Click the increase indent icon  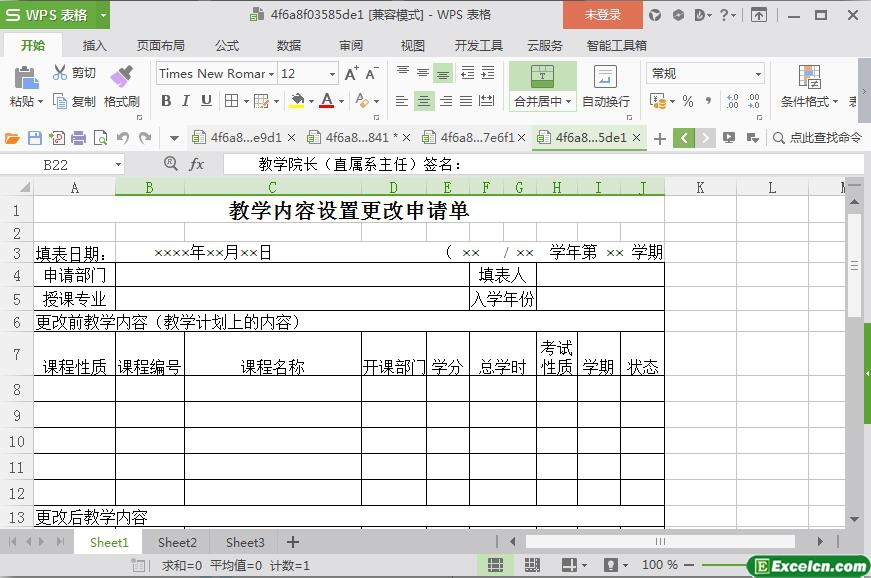point(488,73)
